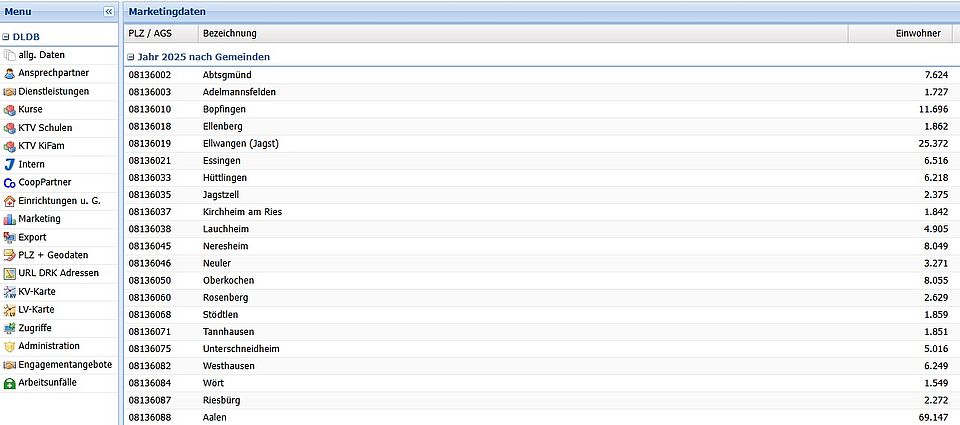Click the Intern J icon

pos(10,164)
